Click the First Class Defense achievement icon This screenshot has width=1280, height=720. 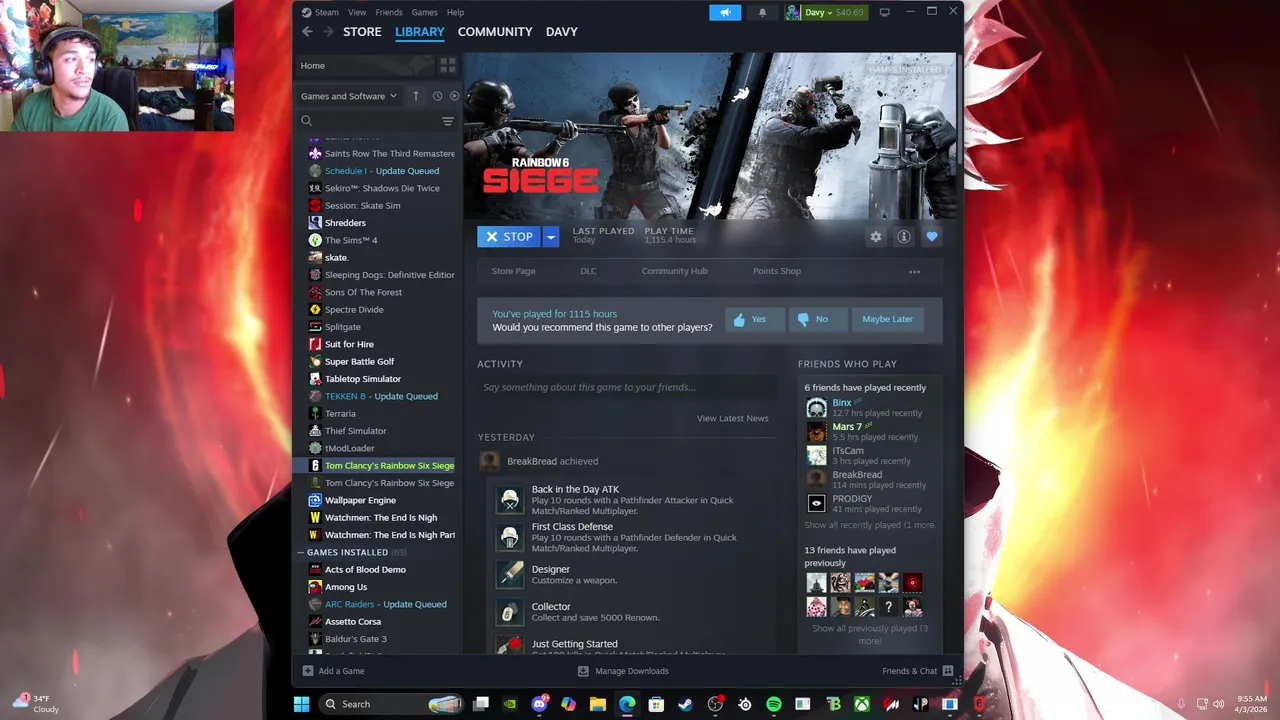point(509,538)
